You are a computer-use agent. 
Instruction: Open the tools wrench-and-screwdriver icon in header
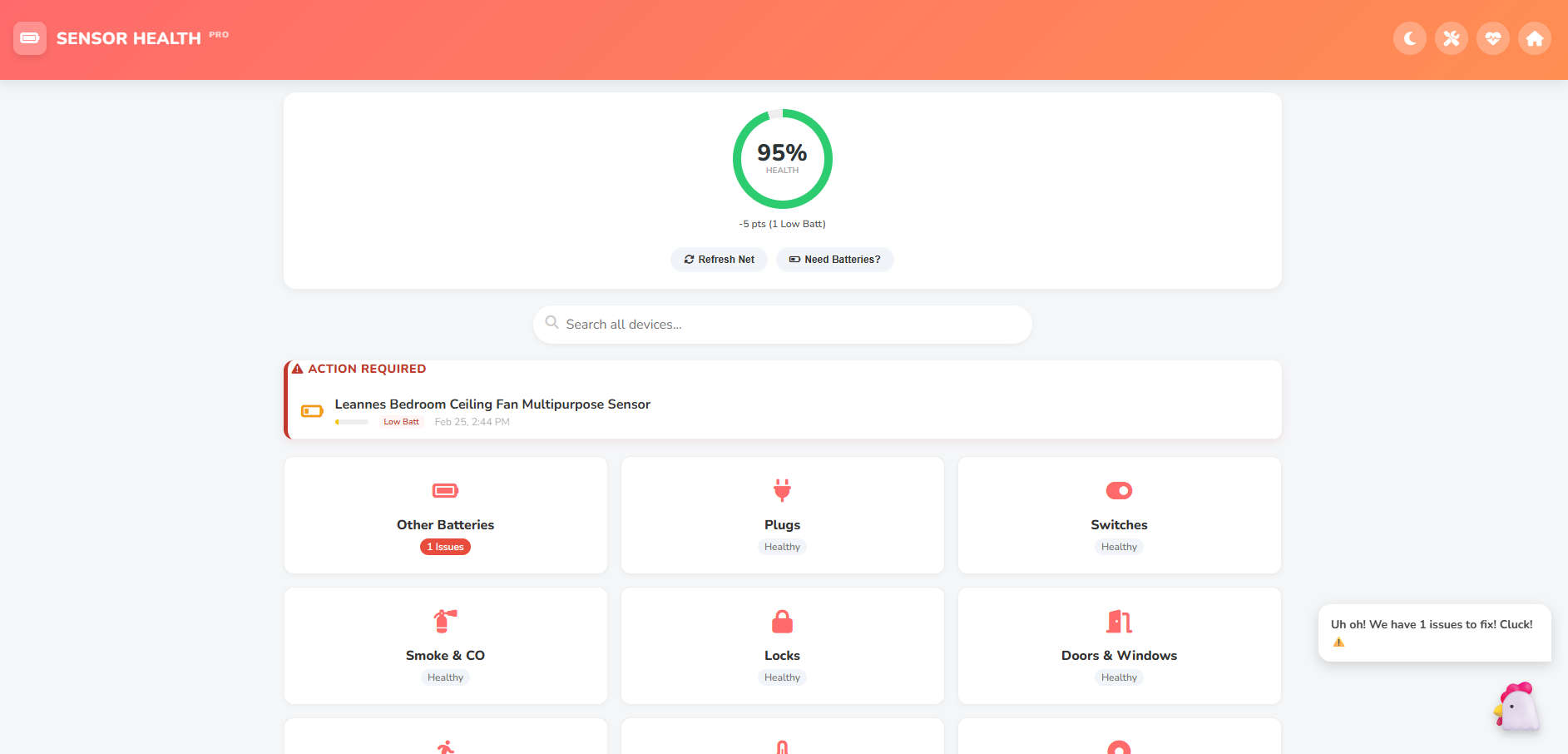tap(1452, 38)
